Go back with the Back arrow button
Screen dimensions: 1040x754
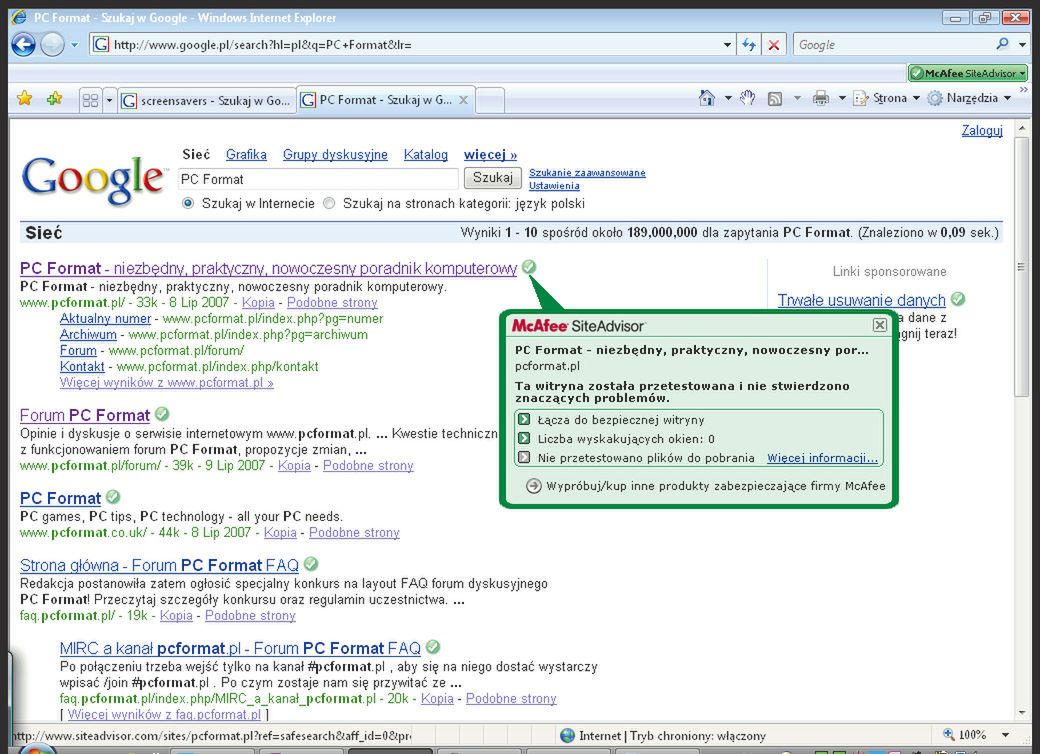point(24,44)
